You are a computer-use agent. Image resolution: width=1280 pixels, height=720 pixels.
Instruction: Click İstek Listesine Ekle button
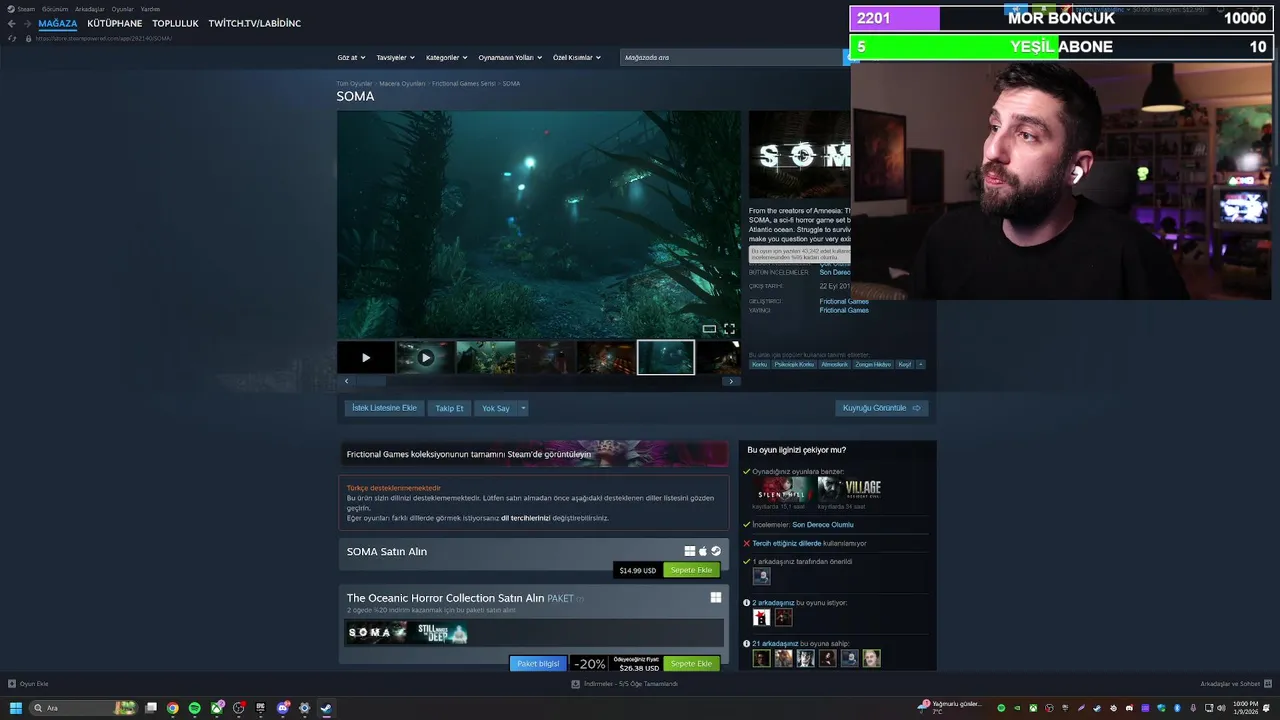point(384,408)
